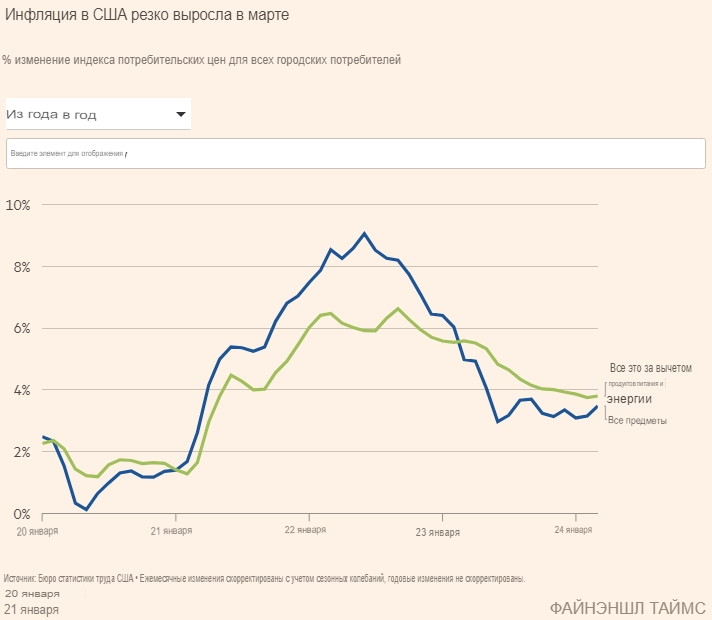Click the blue line's lowest point near 0%
The height and width of the screenshot is (620, 712).
point(86,510)
